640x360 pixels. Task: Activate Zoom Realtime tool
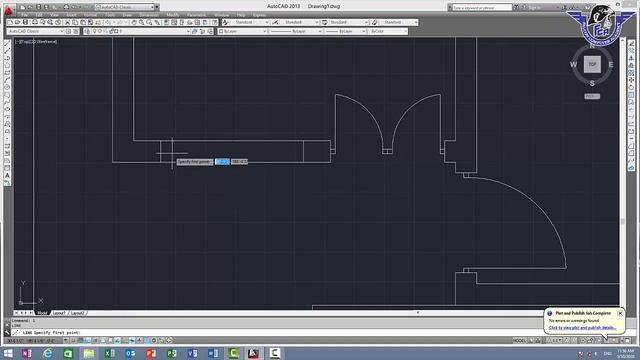(142, 22)
